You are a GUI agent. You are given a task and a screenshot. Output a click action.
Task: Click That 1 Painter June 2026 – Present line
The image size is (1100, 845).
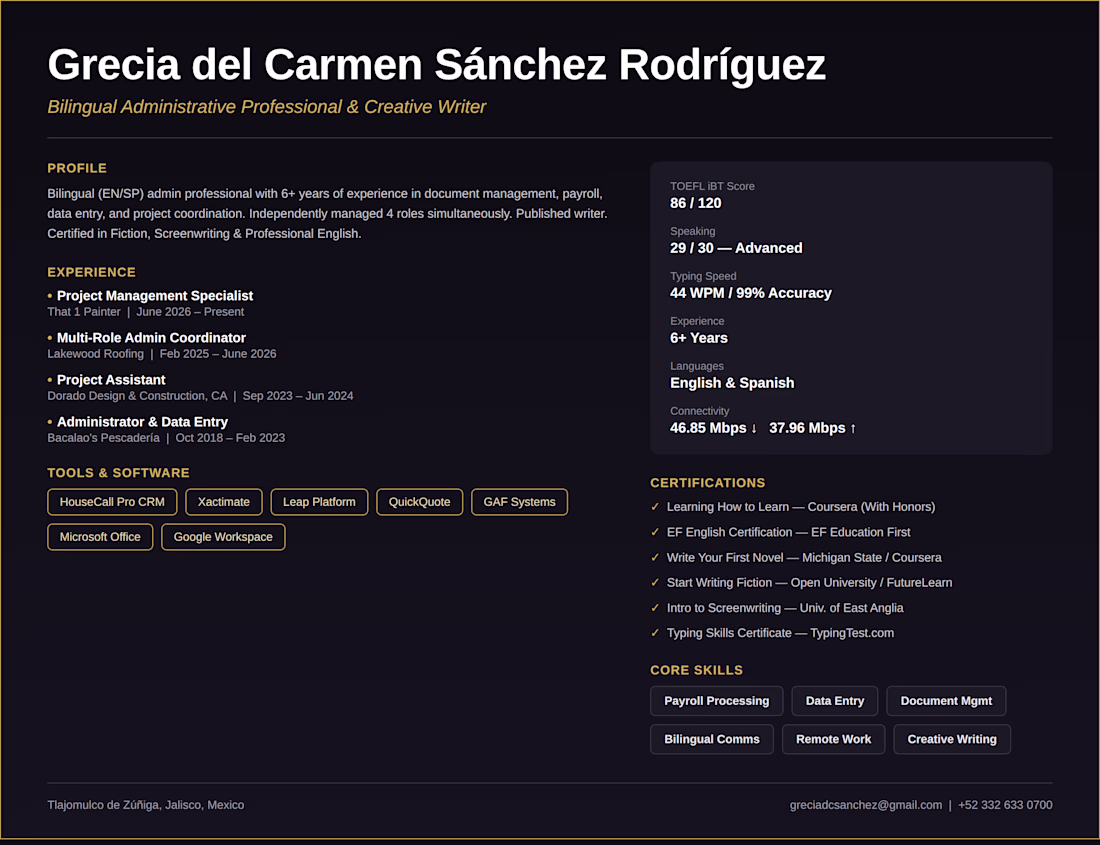tap(146, 312)
